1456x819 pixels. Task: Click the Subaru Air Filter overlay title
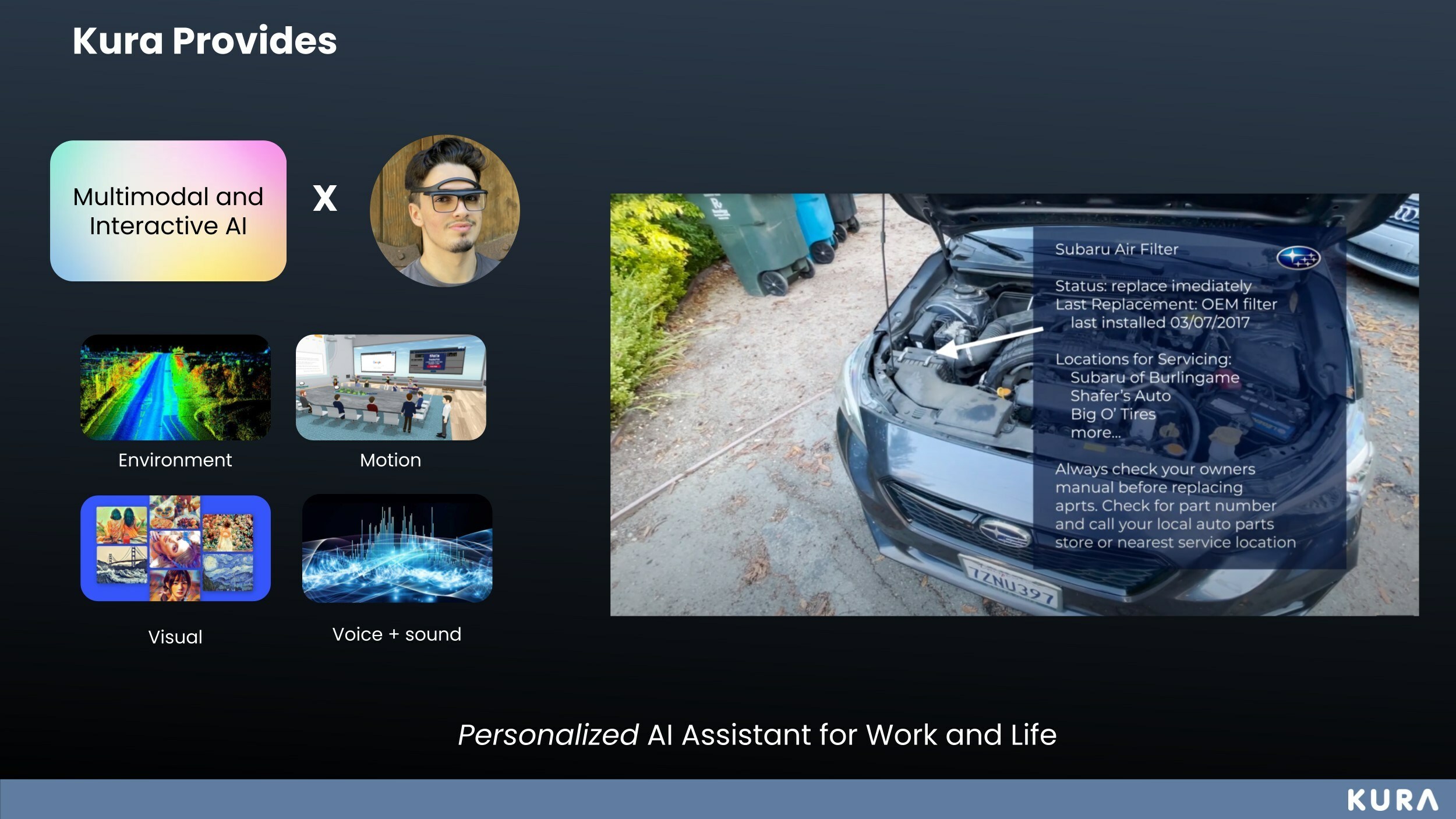1116,249
